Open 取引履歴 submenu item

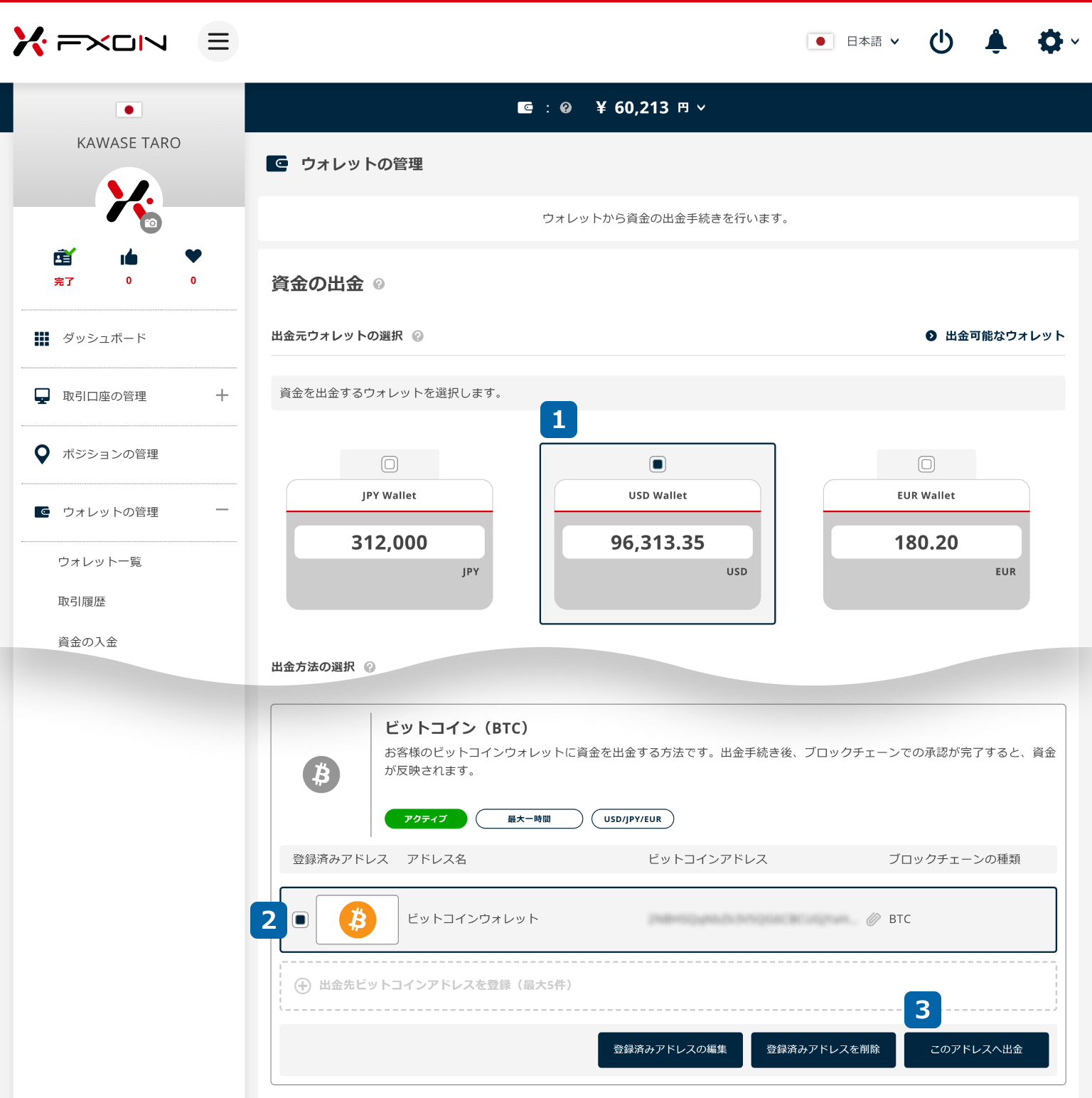coord(82,602)
